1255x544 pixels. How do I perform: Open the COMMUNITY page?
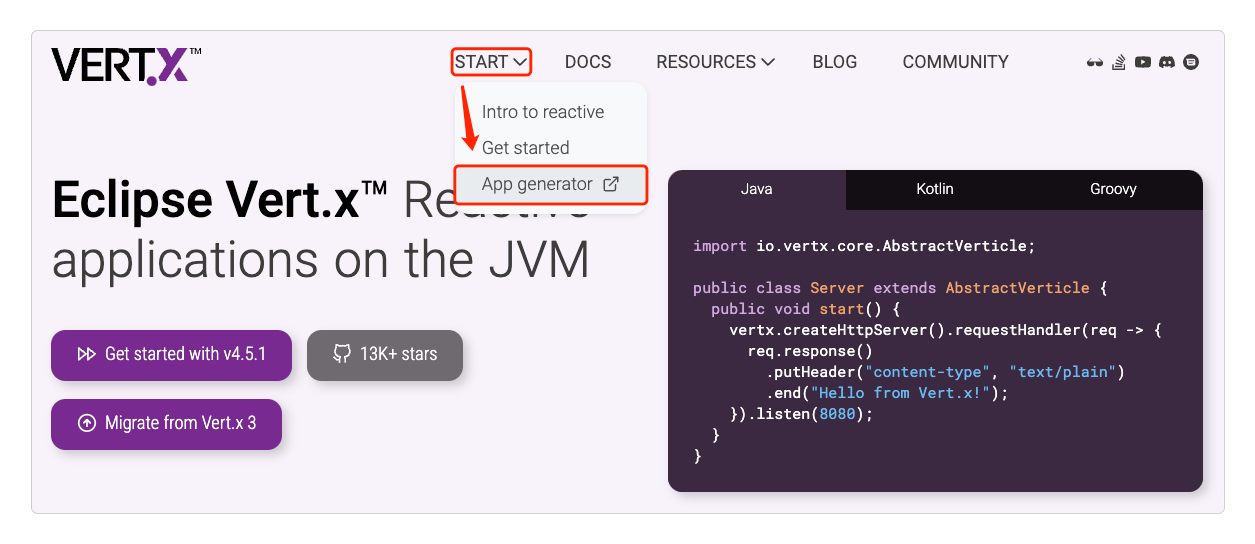[x=955, y=62]
